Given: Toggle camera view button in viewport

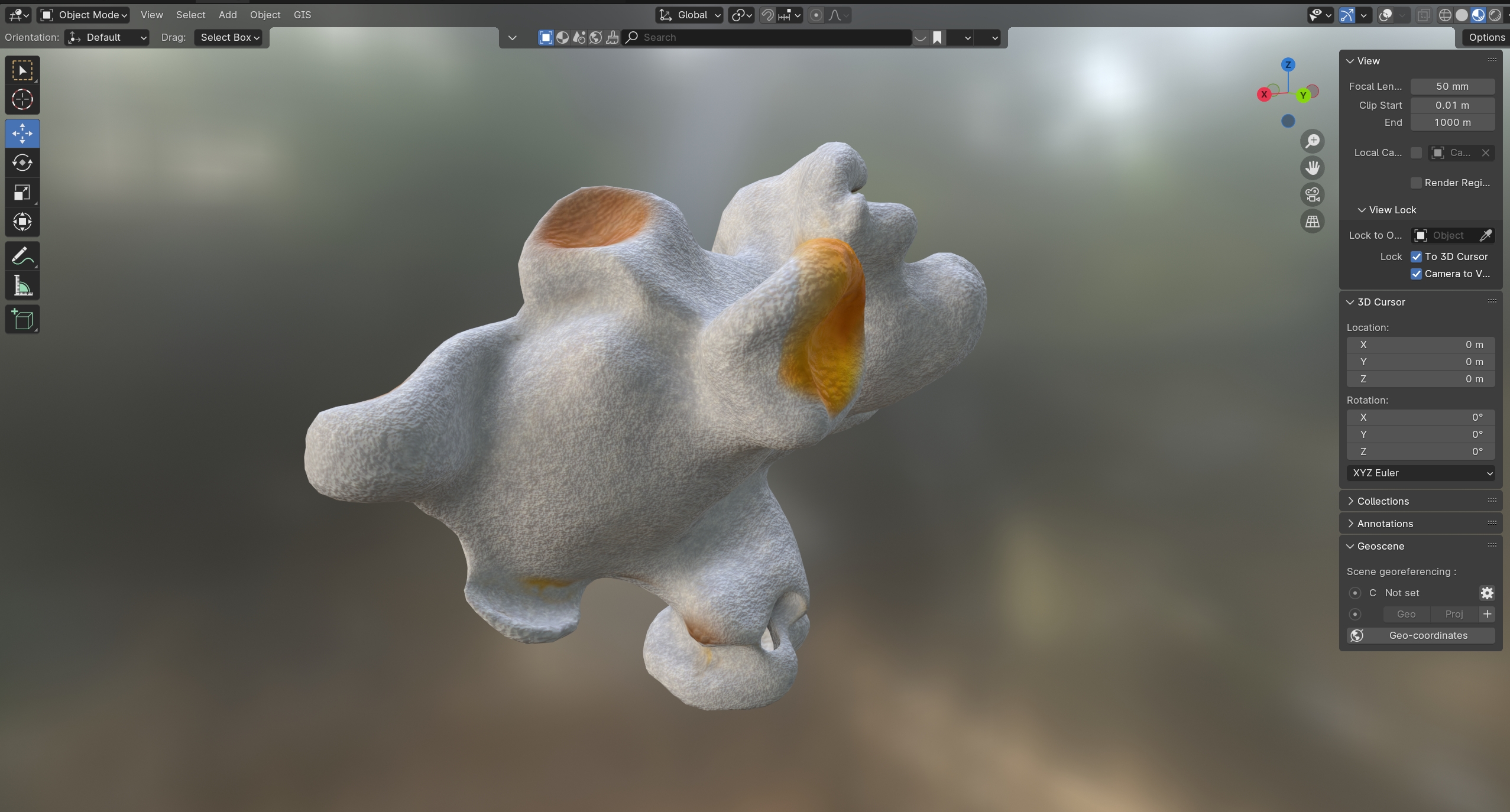Looking at the screenshot, I should (1312, 194).
